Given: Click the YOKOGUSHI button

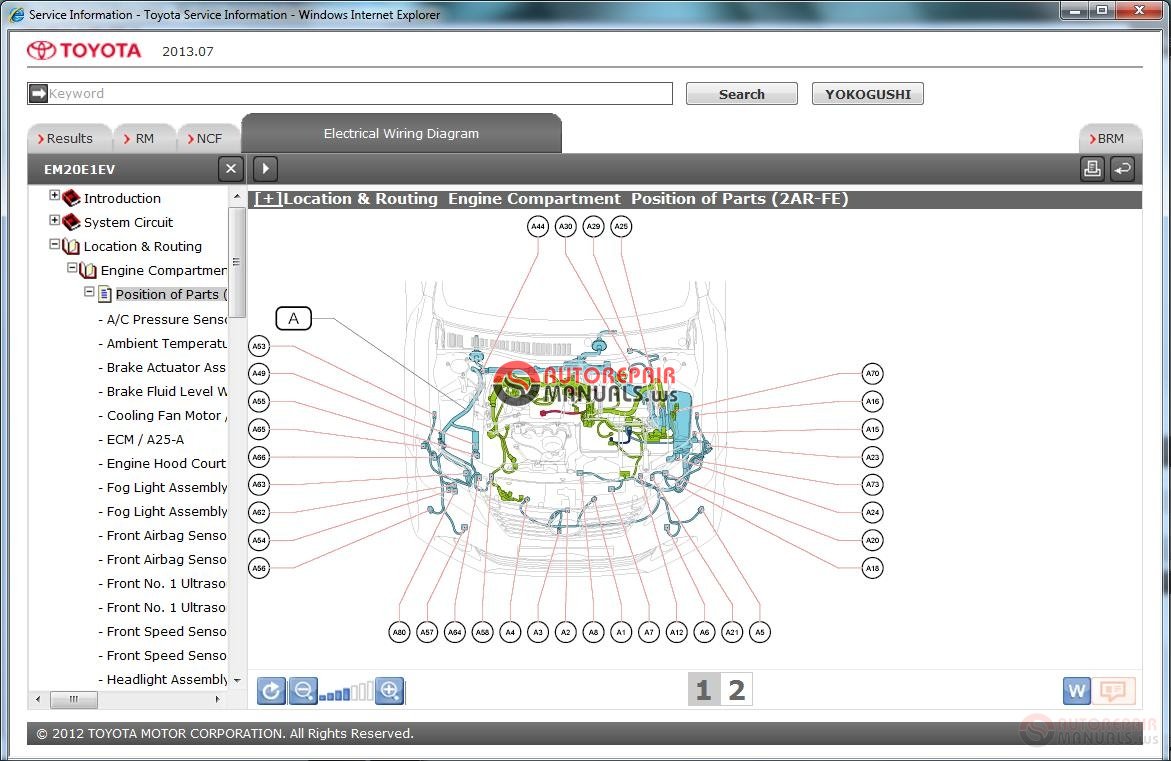Looking at the screenshot, I should (868, 94).
